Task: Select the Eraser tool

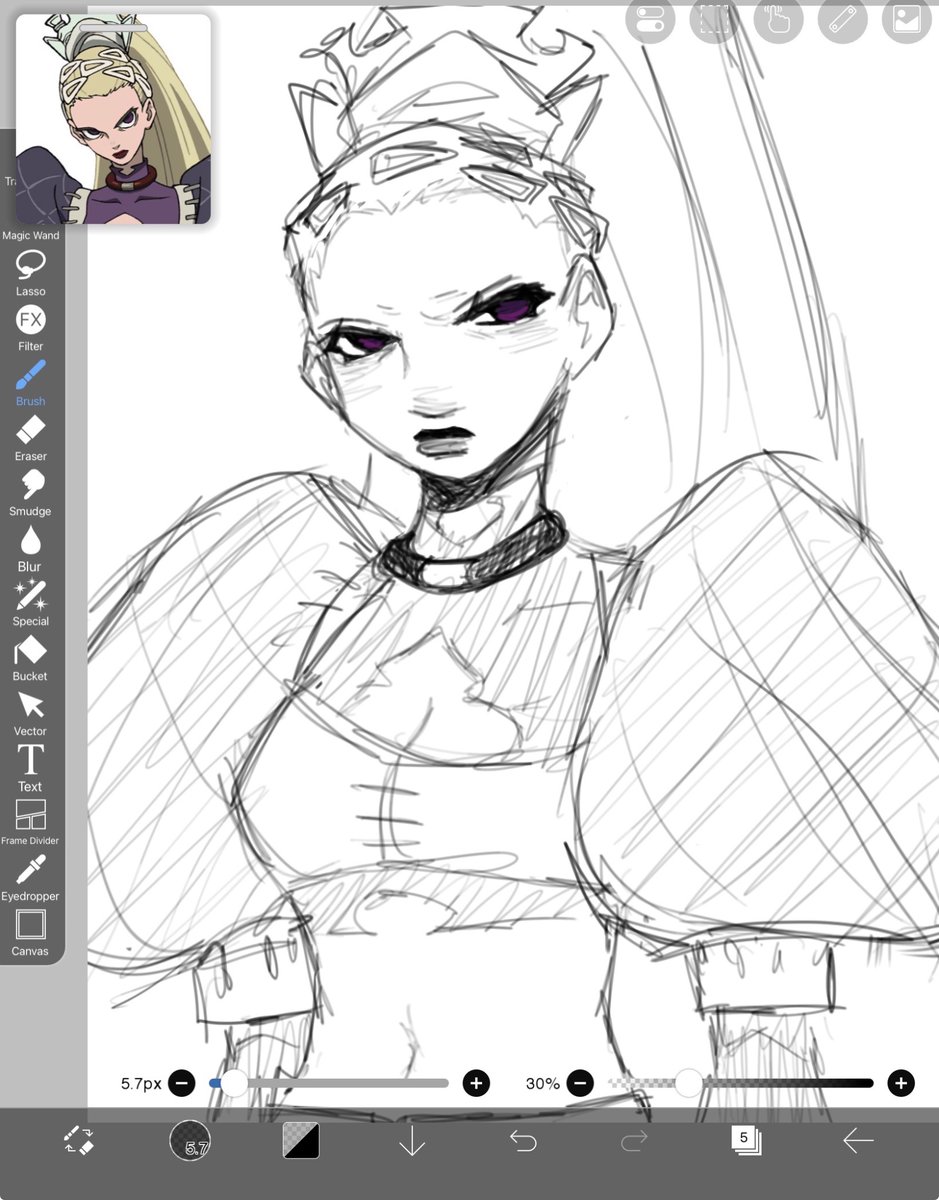Action: 30,438
